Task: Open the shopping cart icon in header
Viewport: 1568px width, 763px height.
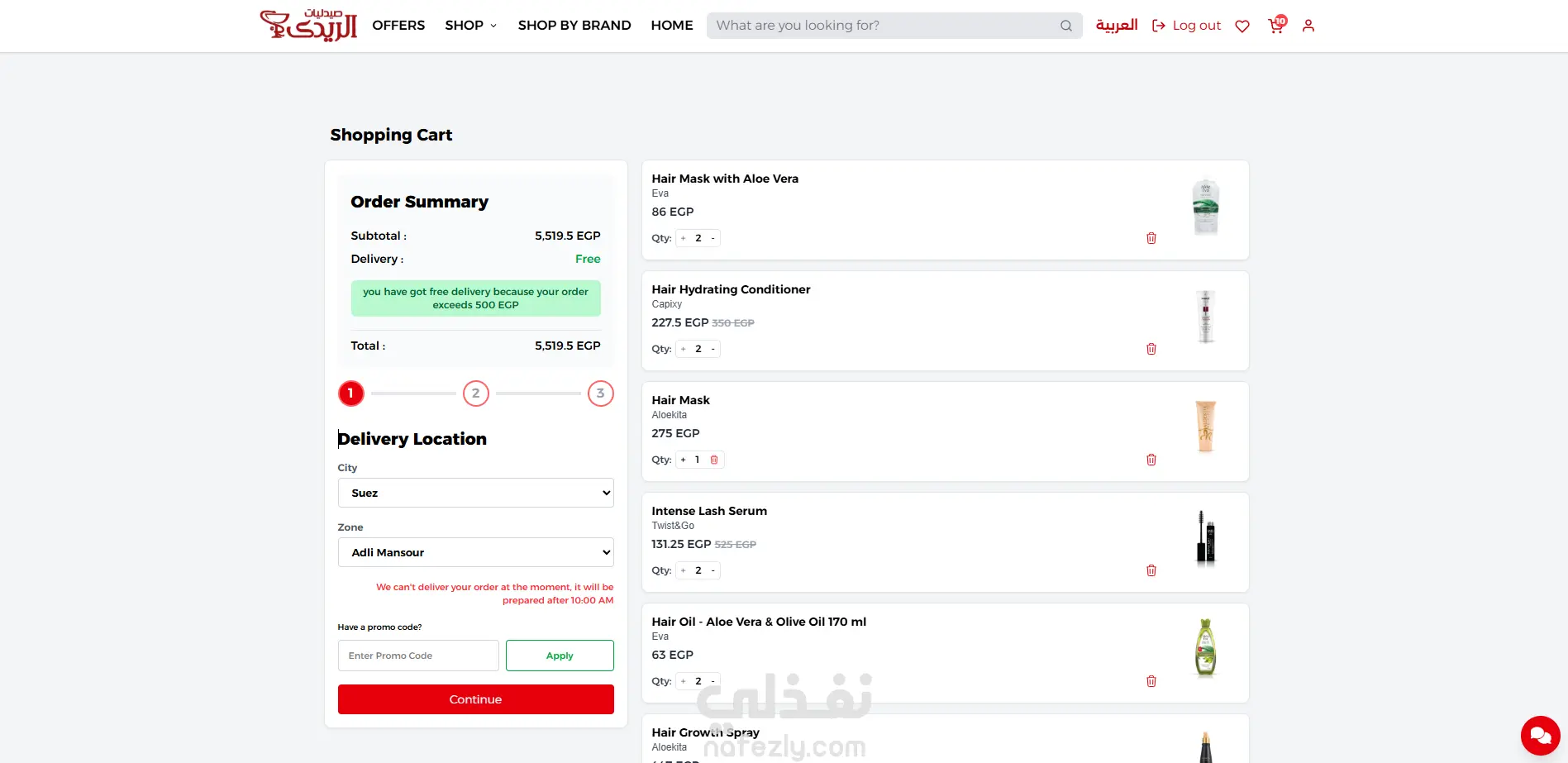Action: click(1277, 25)
